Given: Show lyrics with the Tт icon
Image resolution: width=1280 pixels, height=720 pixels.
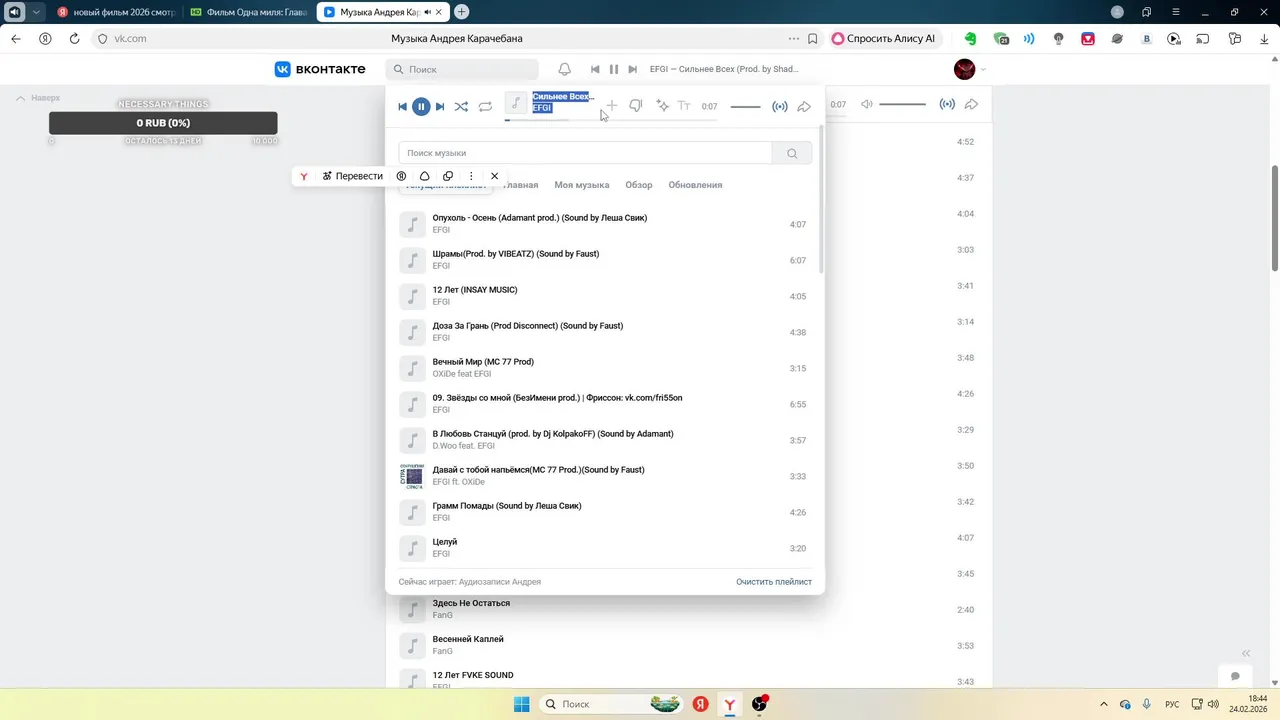Looking at the screenshot, I should [x=684, y=106].
